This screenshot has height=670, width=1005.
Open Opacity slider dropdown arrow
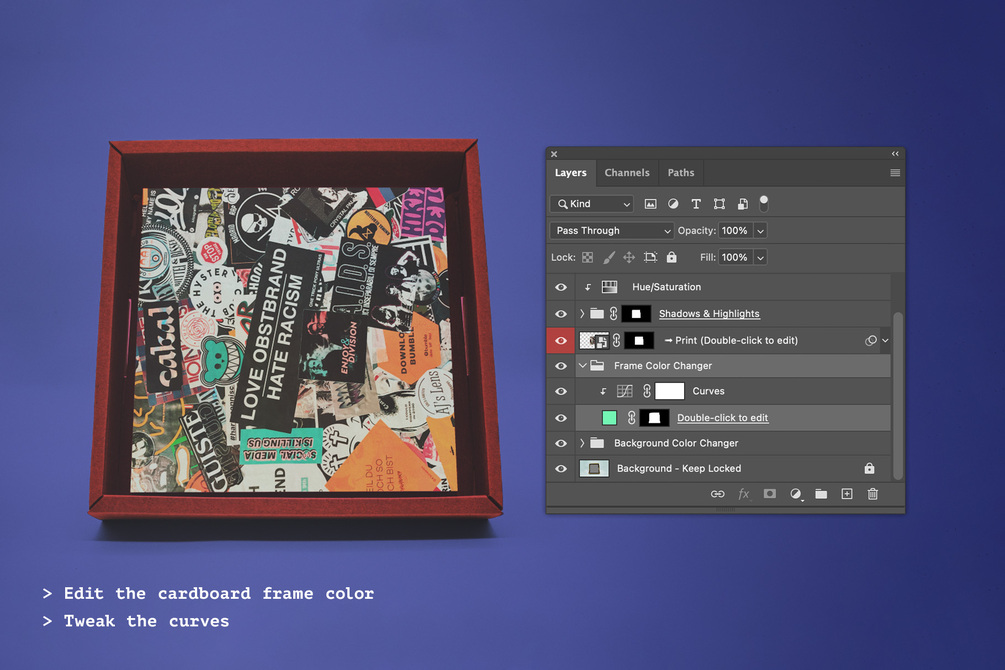760,230
